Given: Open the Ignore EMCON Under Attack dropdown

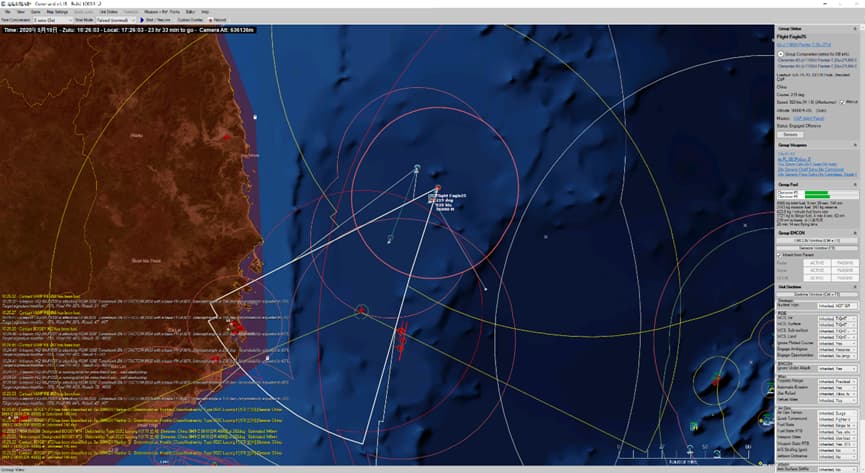Looking at the screenshot, I should pos(837,369).
